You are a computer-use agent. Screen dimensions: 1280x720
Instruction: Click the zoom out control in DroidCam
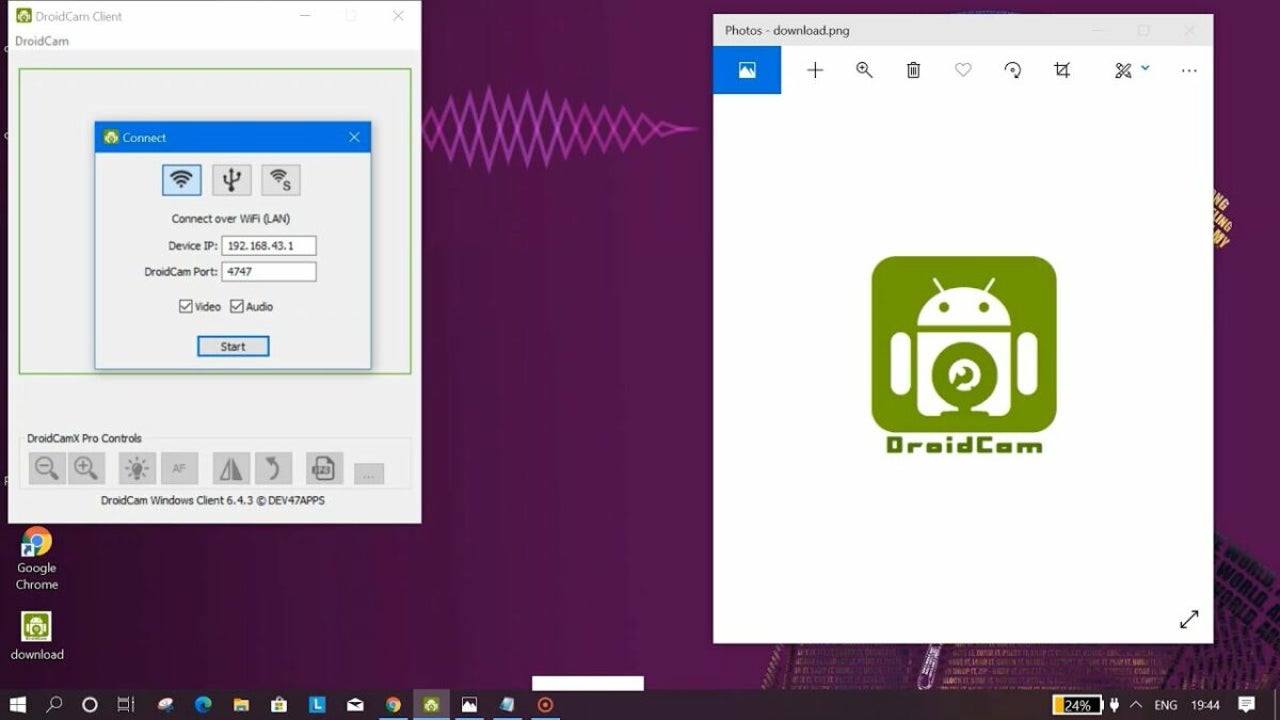point(46,468)
